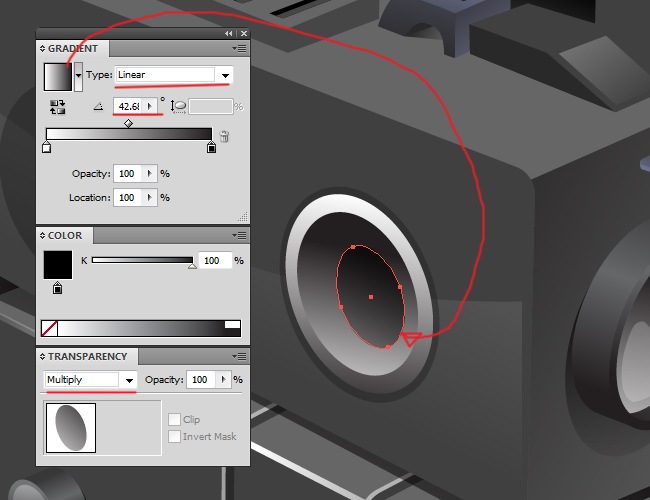The image size is (650, 500).
Task: Click the disabled aspect ratio field
Action: [x=211, y=107]
